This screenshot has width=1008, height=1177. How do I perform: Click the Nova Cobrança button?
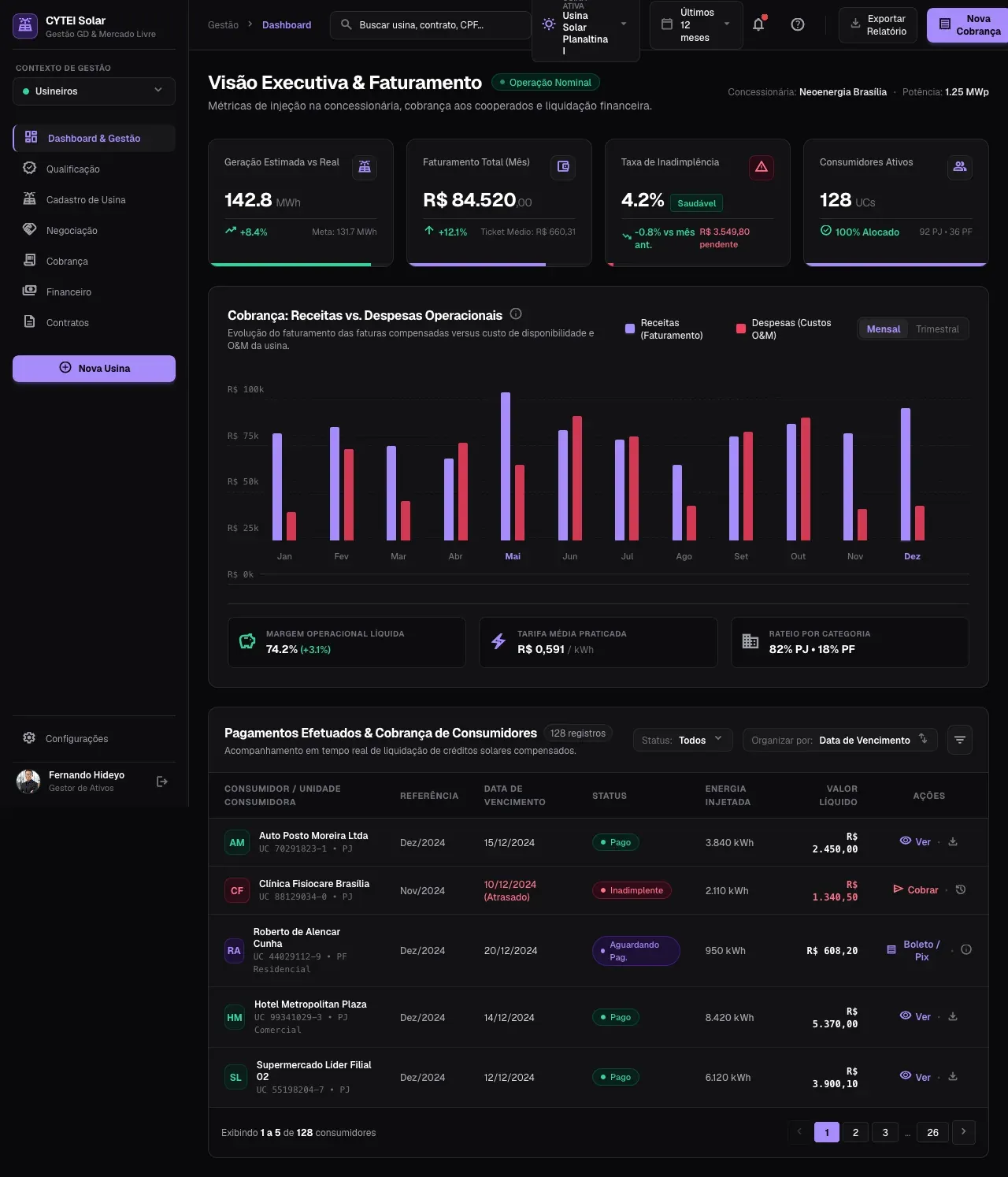[x=969, y=25]
